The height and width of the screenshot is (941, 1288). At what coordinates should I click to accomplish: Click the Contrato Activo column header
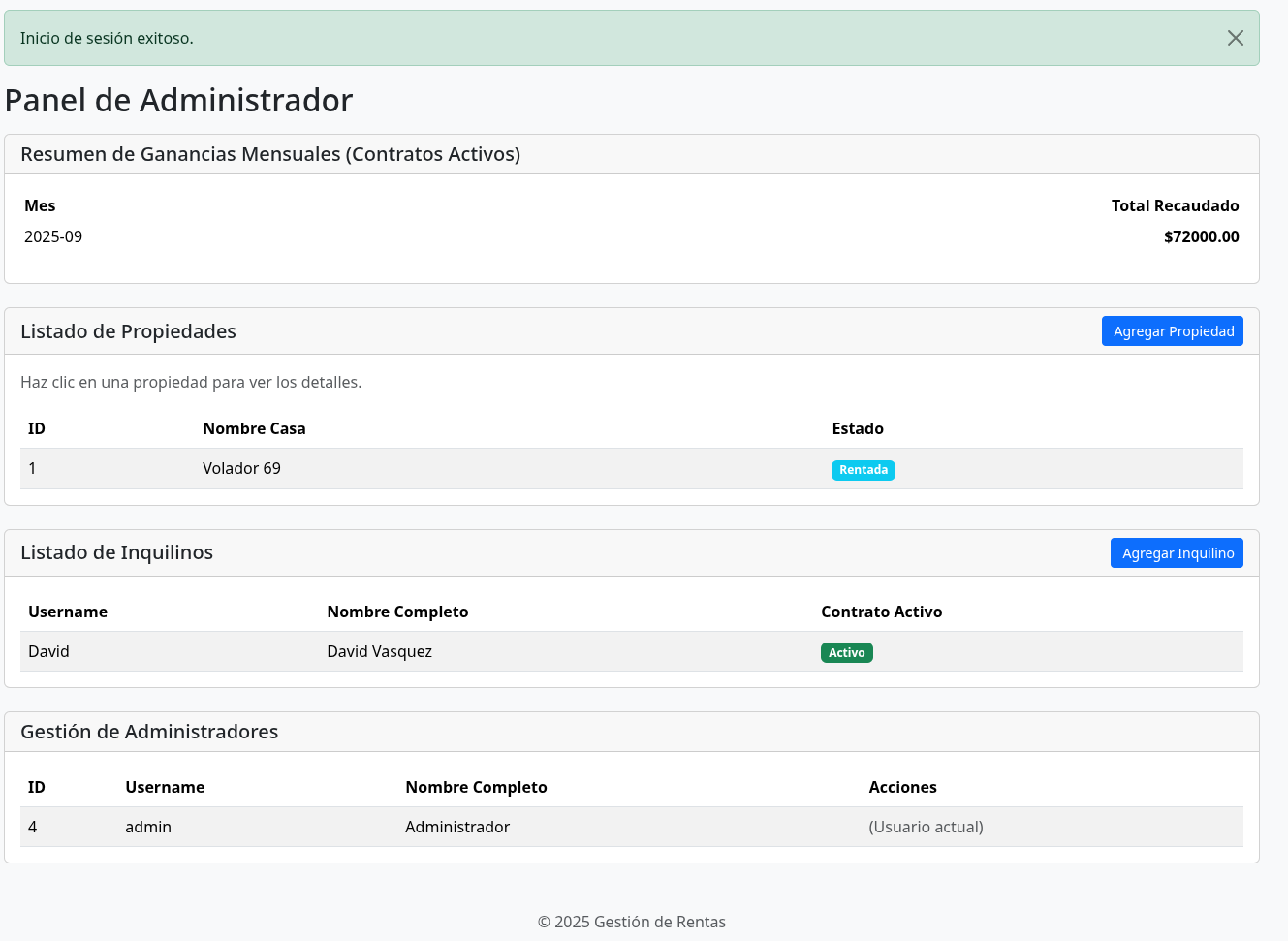tap(881, 612)
